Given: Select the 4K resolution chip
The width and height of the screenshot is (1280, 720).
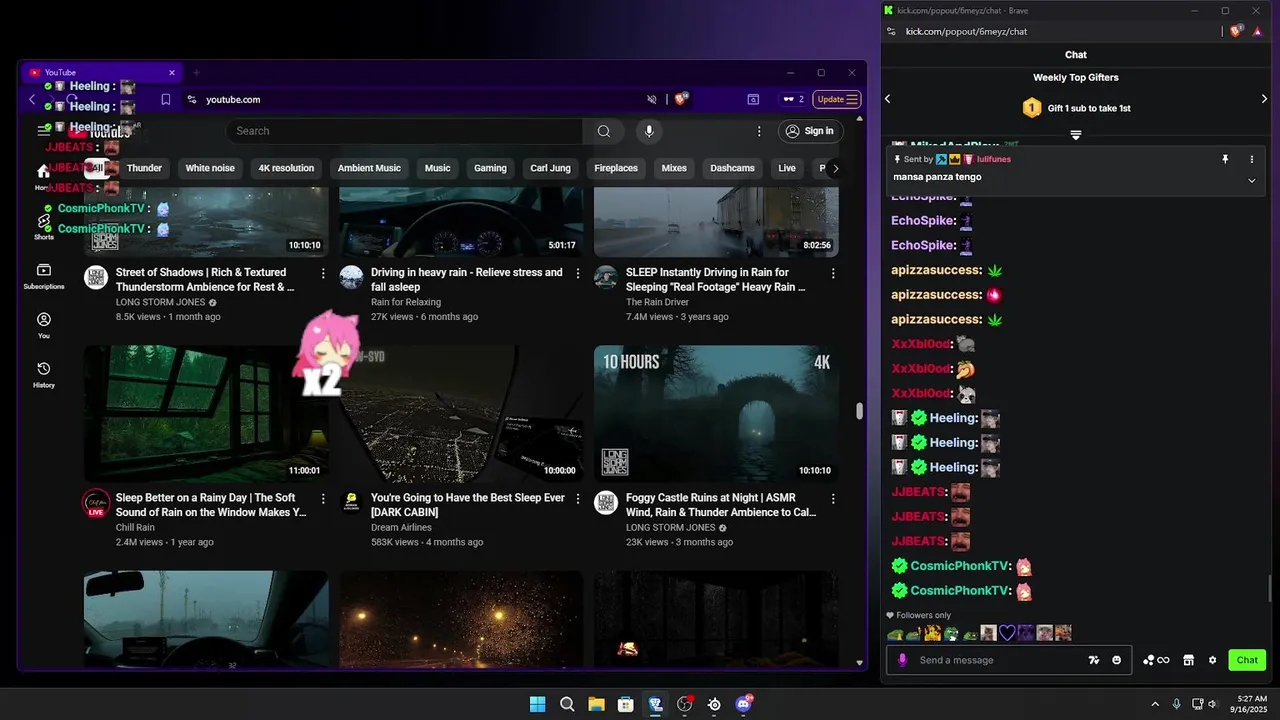Looking at the screenshot, I should tap(286, 168).
